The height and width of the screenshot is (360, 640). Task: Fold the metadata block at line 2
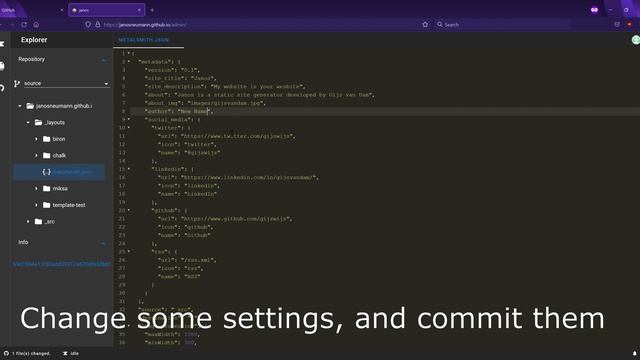click(x=129, y=62)
